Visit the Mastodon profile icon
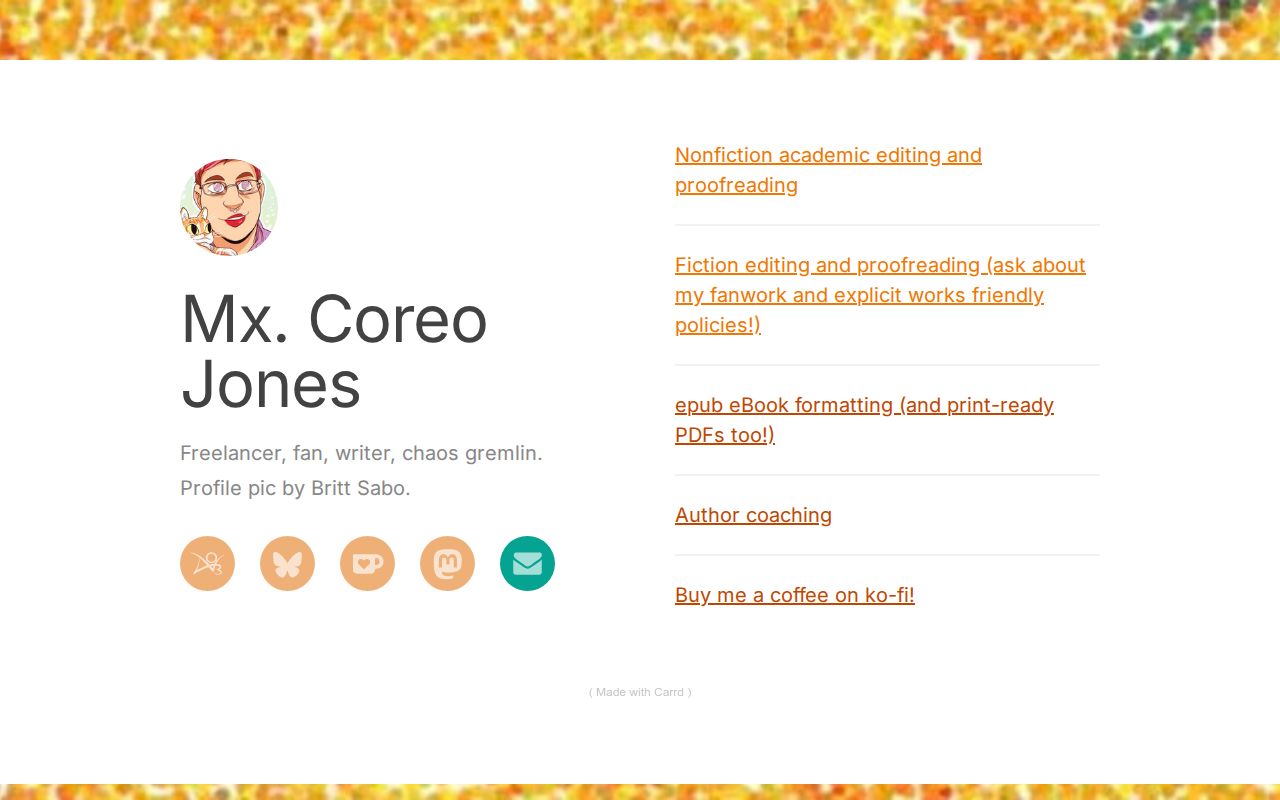This screenshot has height=800, width=1280. [x=447, y=564]
